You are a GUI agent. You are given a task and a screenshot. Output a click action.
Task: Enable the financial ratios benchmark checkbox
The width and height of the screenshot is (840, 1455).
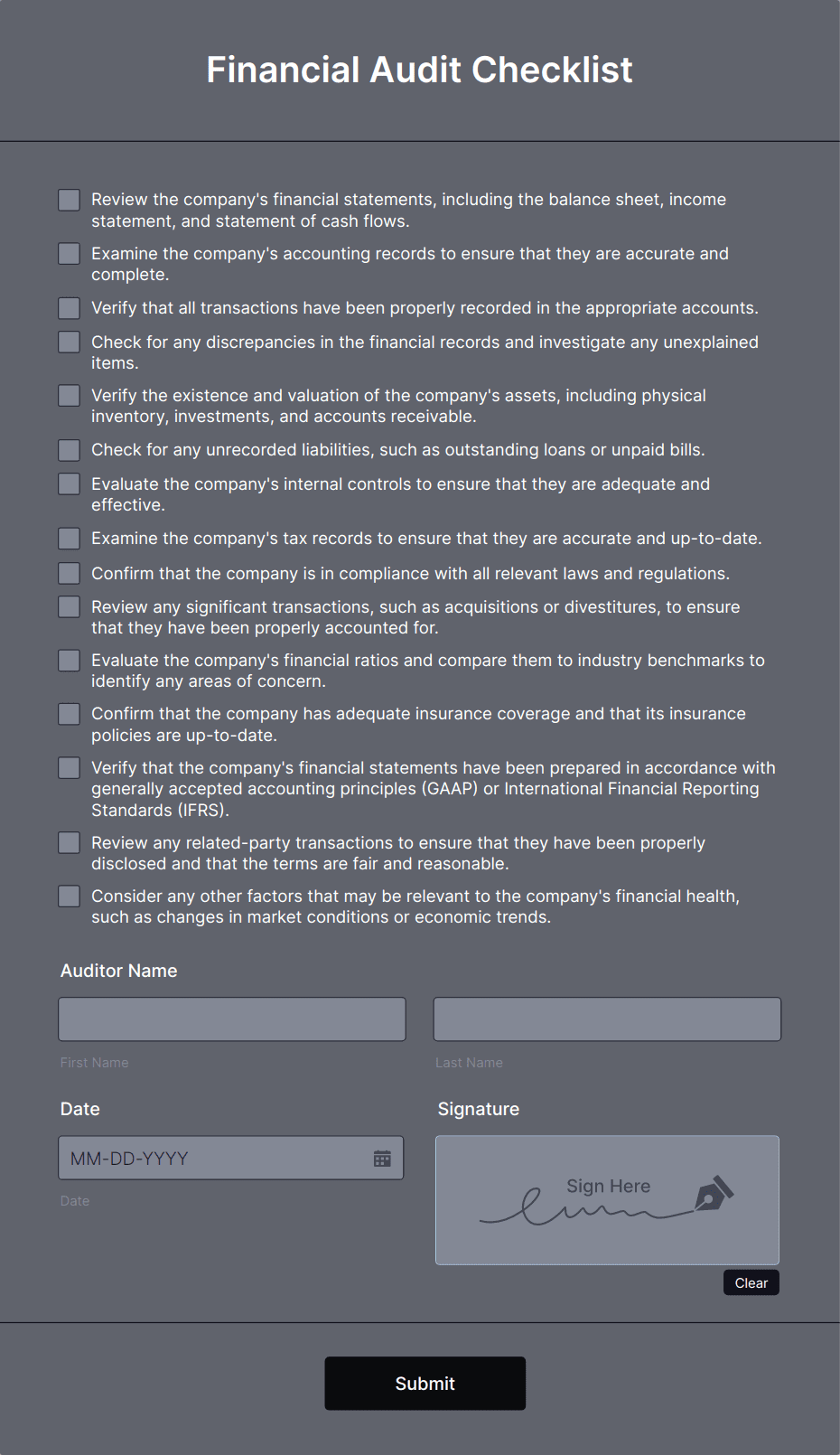(69, 660)
